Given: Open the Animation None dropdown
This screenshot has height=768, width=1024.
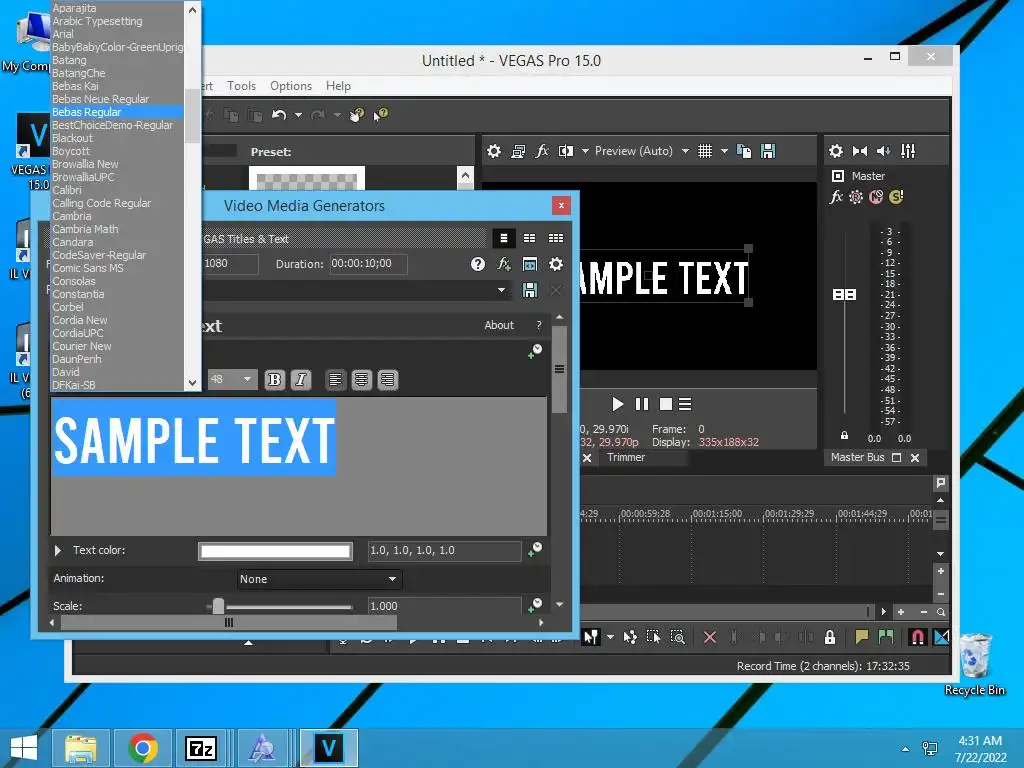Looking at the screenshot, I should click(x=319, y=579).
